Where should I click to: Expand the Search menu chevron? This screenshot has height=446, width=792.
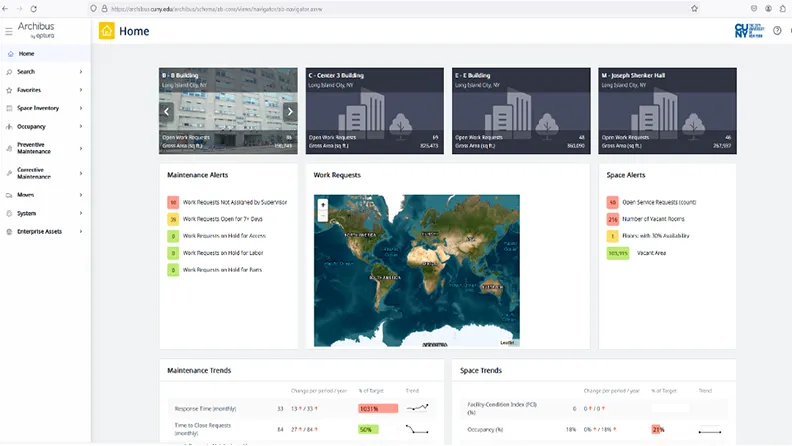[81, 72]
